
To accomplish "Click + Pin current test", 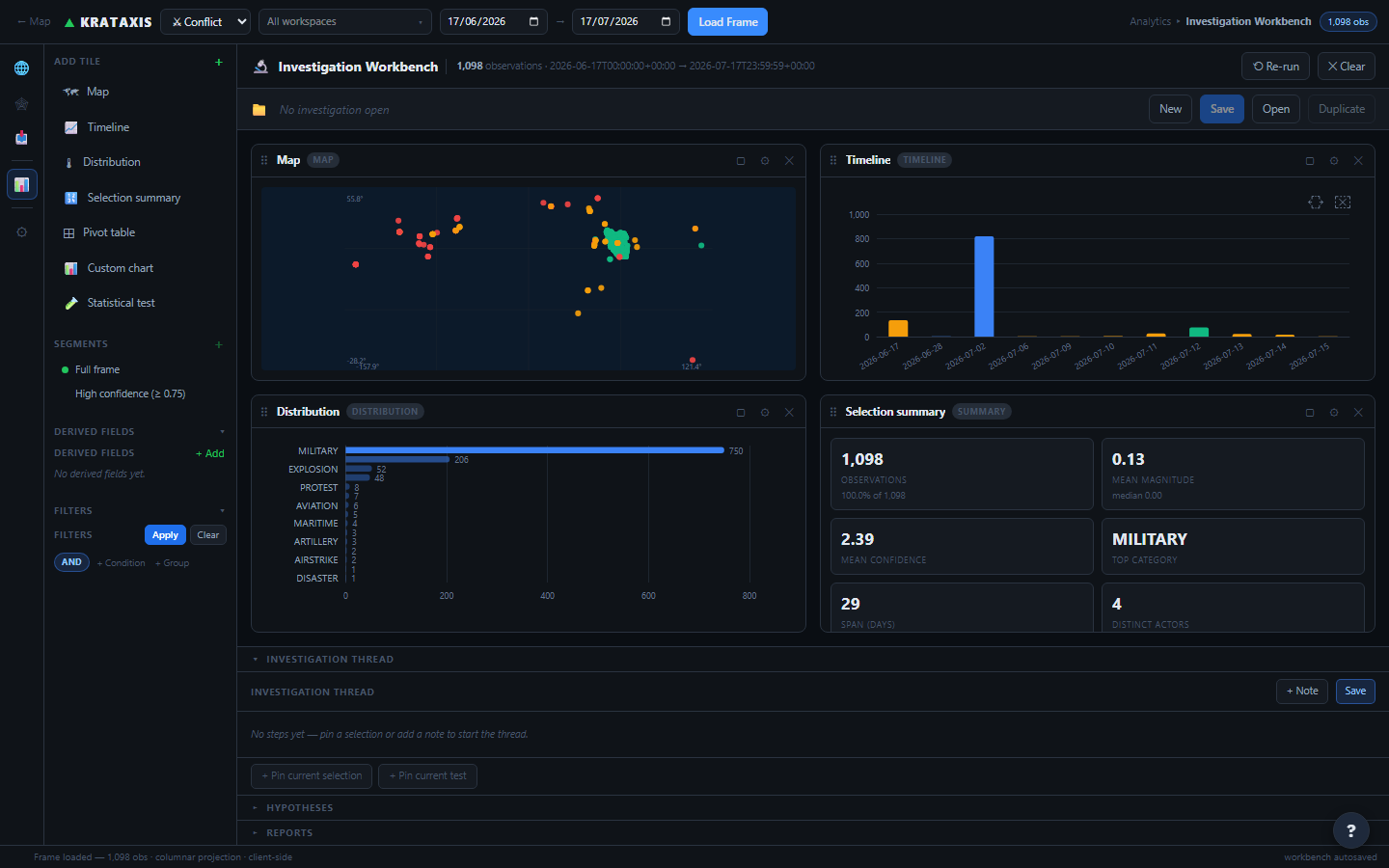I will pyautogui.click(x=428, y=776).
